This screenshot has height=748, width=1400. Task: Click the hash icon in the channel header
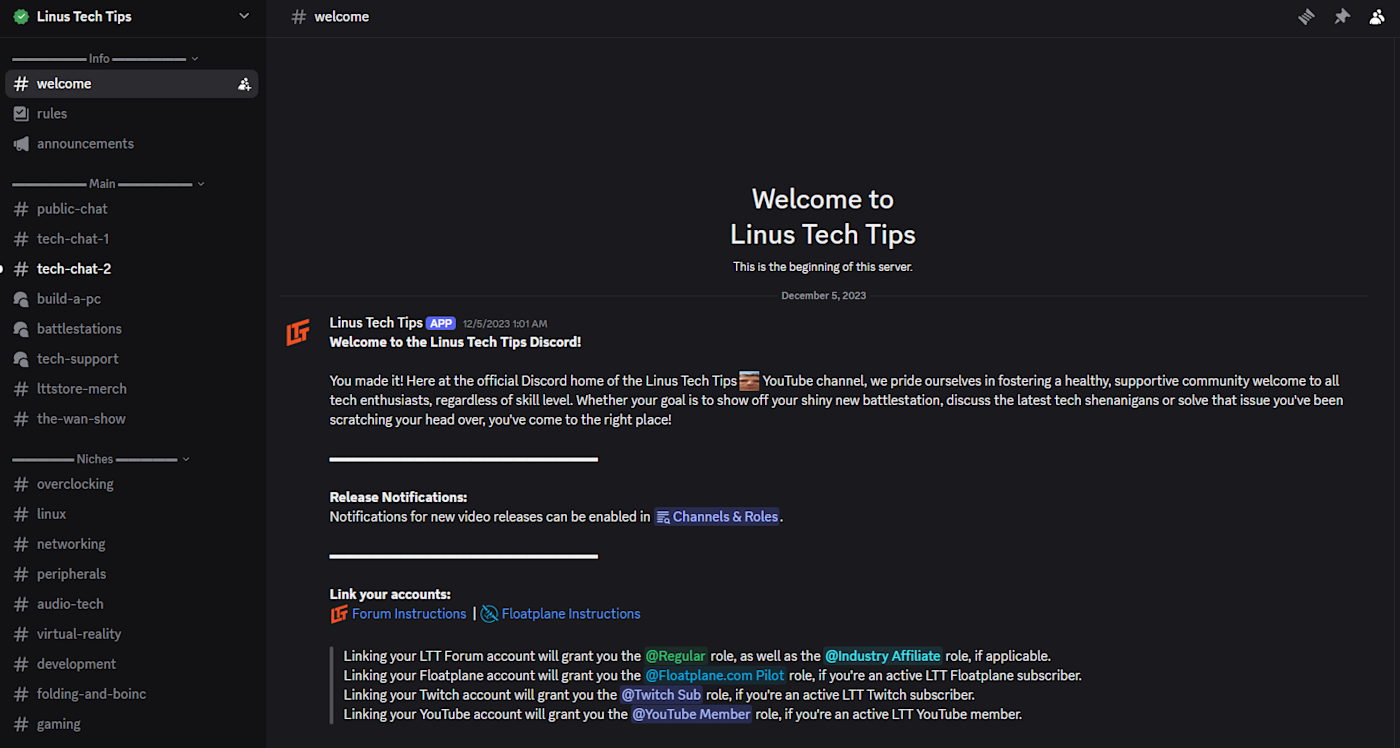click(x=298, y=16)
